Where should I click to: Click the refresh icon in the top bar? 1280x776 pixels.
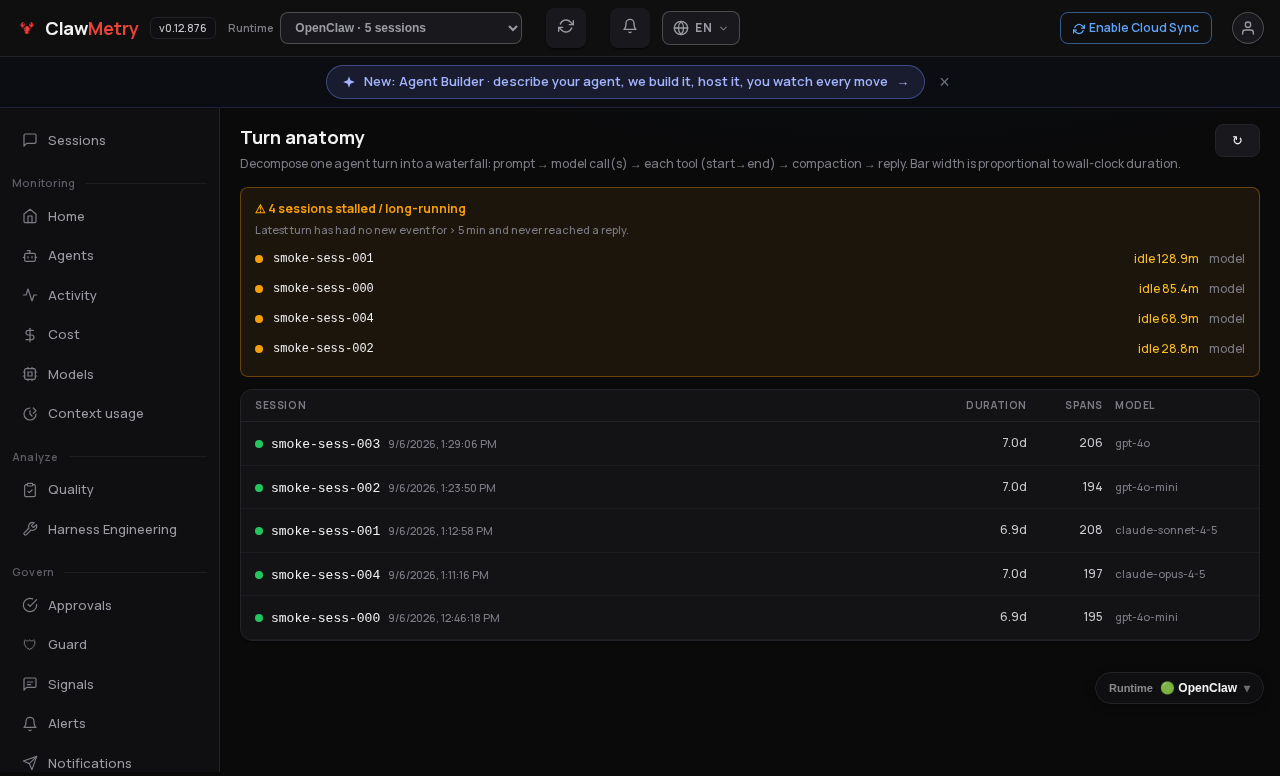pos(566,27)
